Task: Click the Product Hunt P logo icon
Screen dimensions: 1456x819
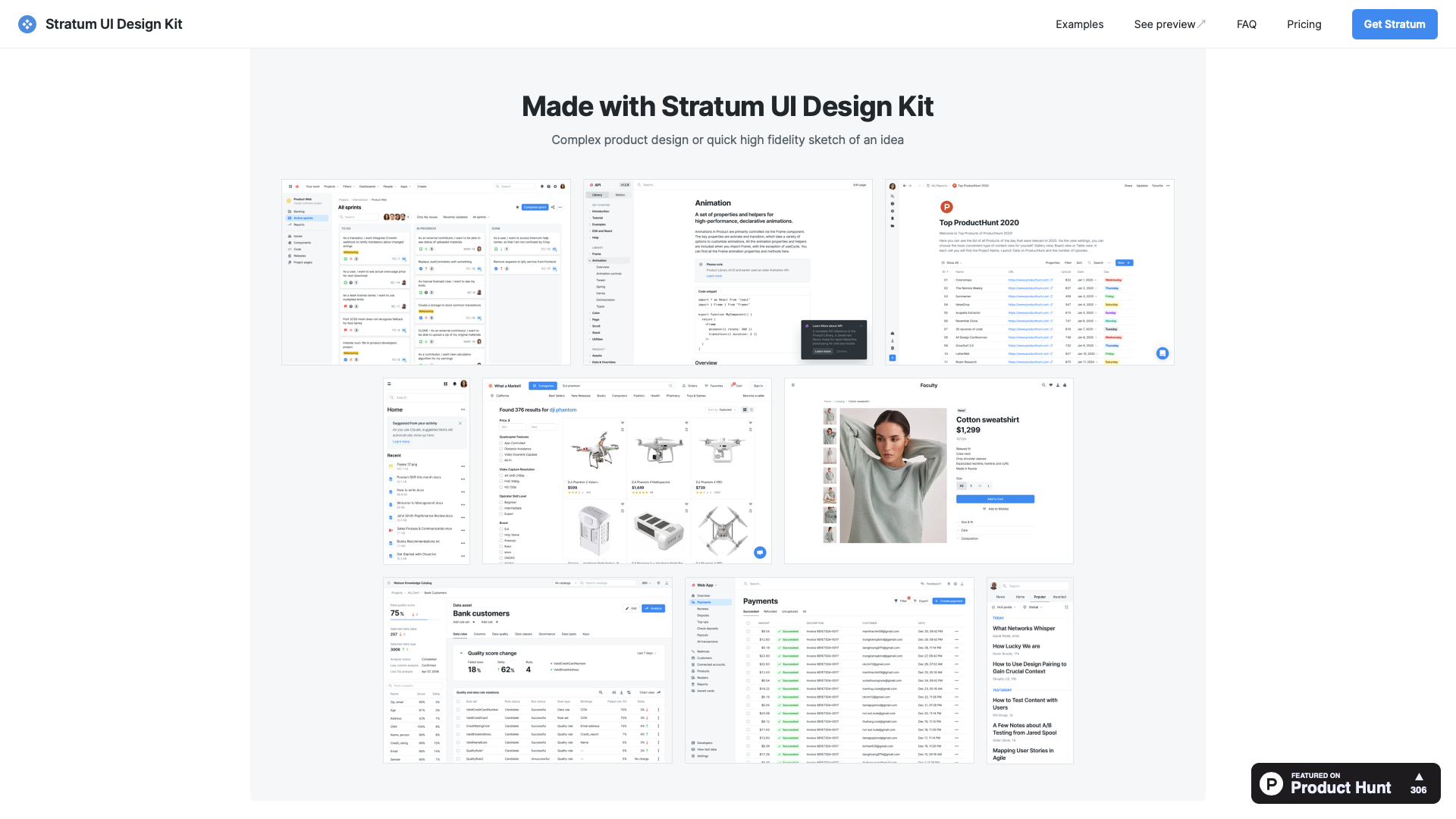Action: coord(1272,783)
